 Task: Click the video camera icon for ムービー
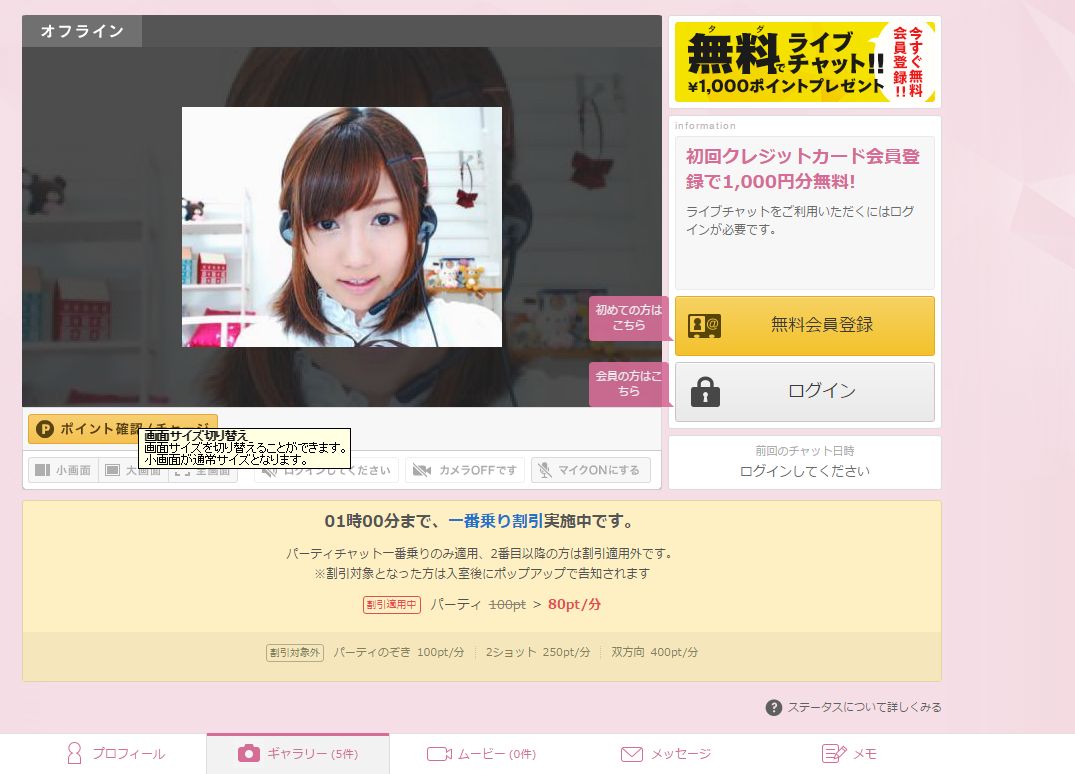click(x=439, y=754)
